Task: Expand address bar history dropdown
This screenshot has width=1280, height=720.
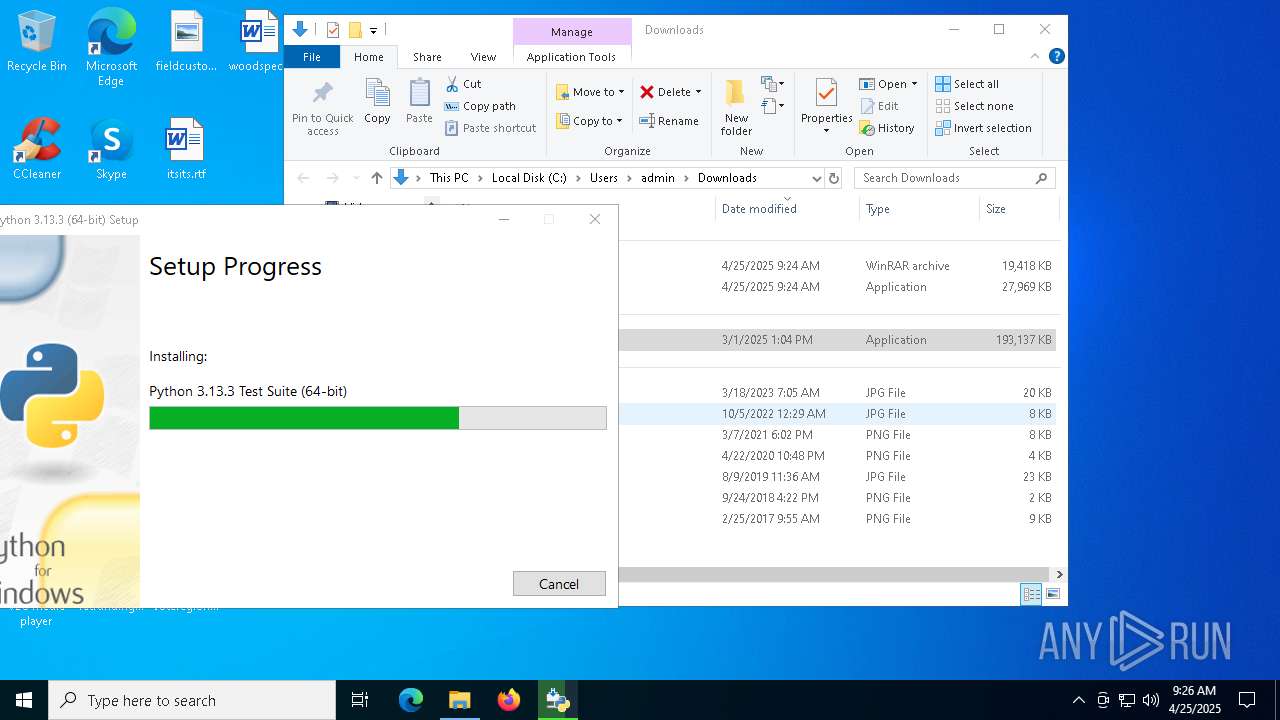Action: point(816,178)
